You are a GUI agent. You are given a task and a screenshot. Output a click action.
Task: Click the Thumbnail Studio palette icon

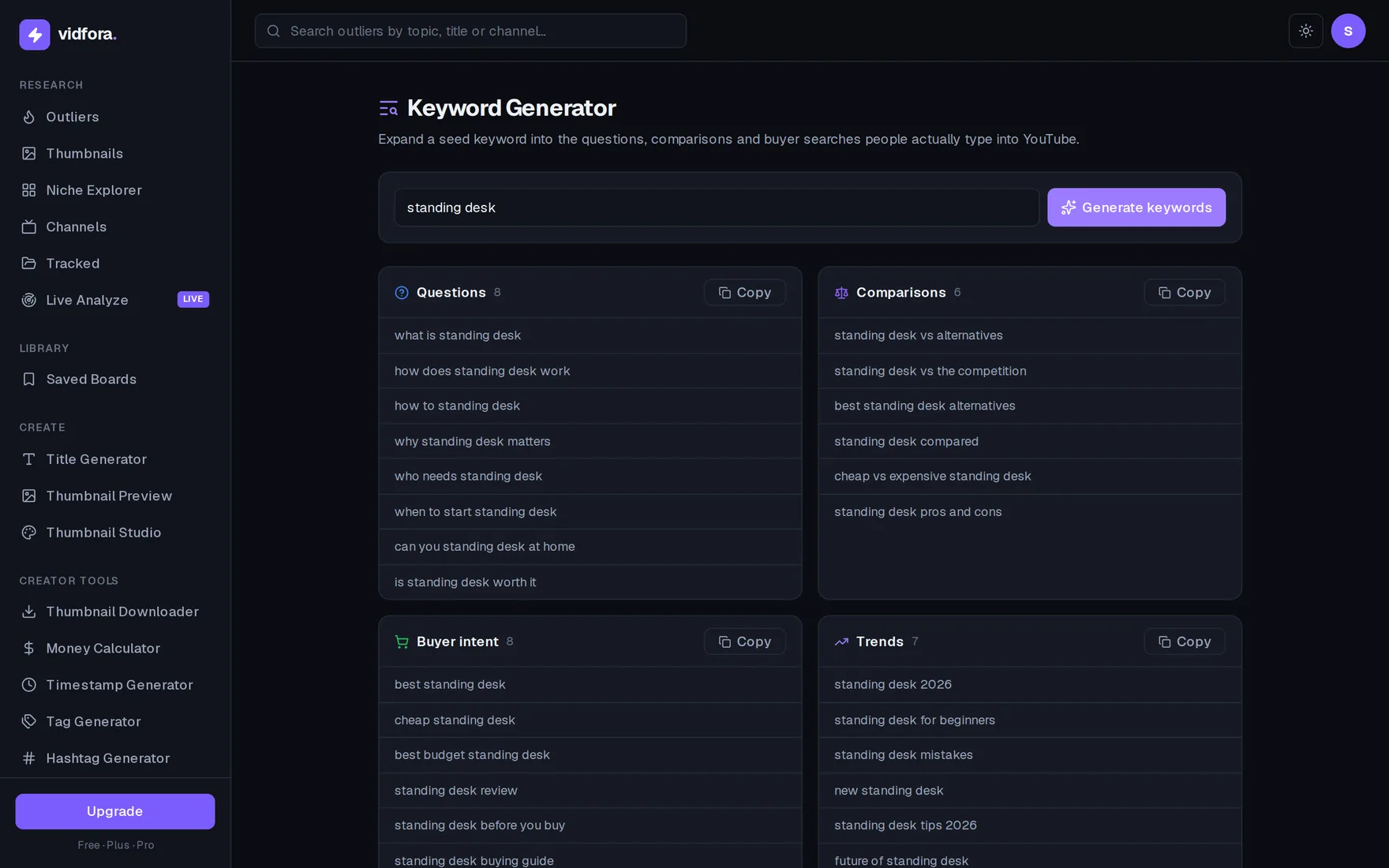pyautogui.click(x=29, y=533)
